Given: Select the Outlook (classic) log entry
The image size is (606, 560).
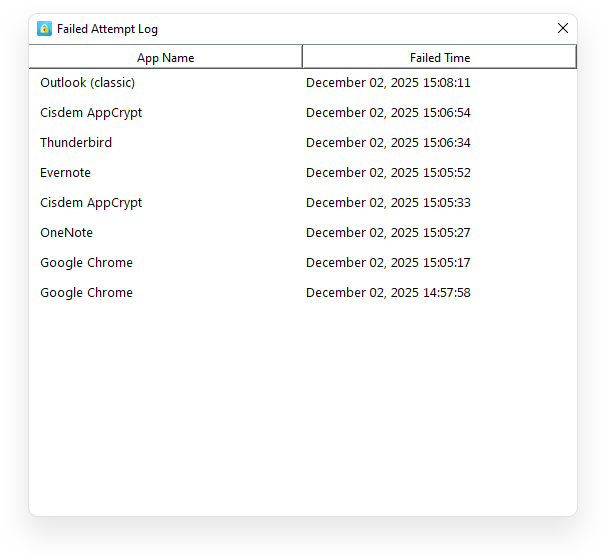Looking at the screenshot, I should point(88,83).
